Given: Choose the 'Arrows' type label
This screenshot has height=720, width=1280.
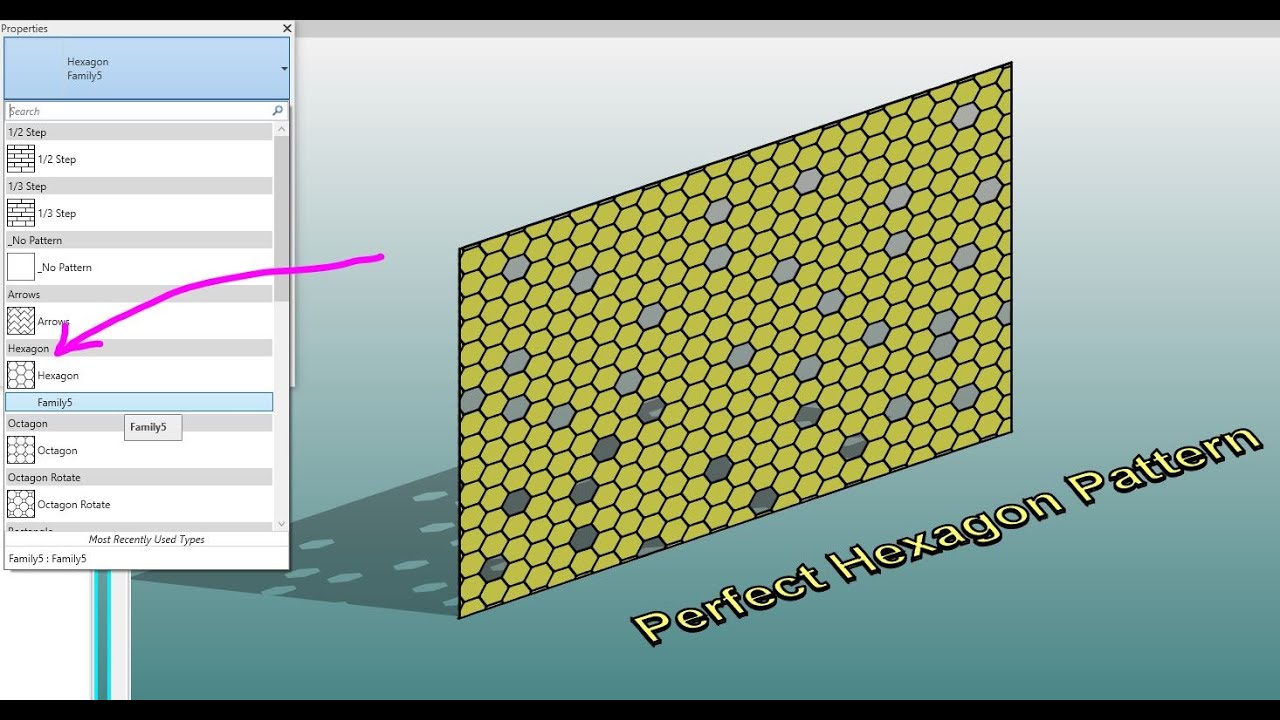Looking at the screenshot, I should pos(54,321).
